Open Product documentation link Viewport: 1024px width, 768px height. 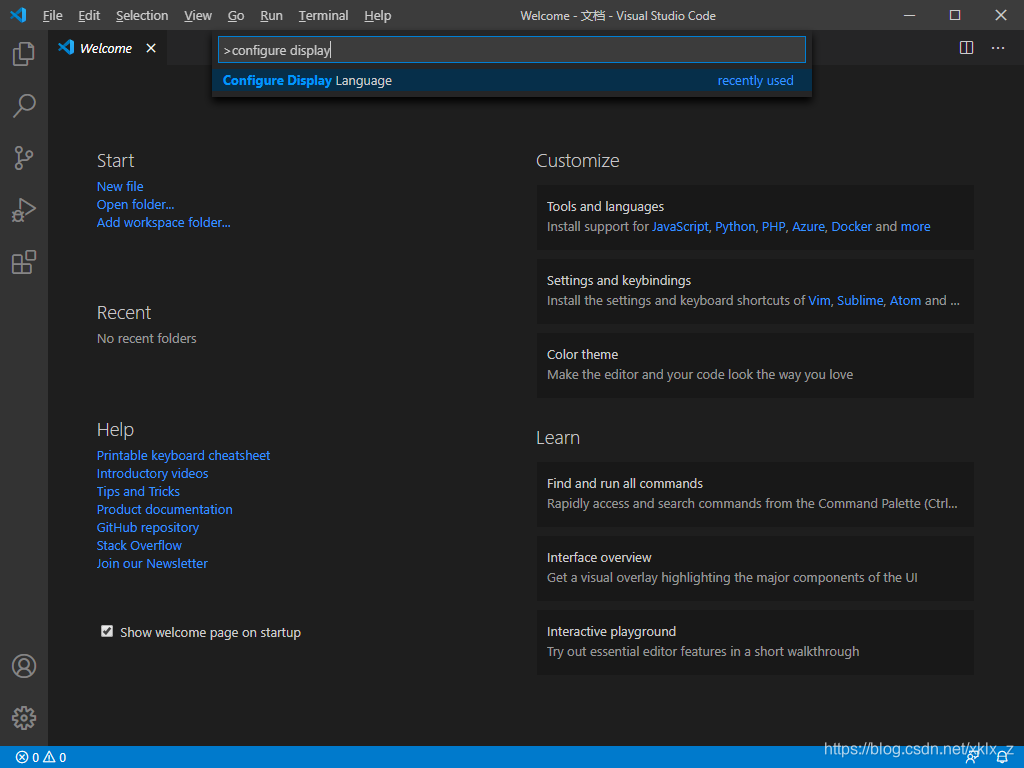point(165,509)
